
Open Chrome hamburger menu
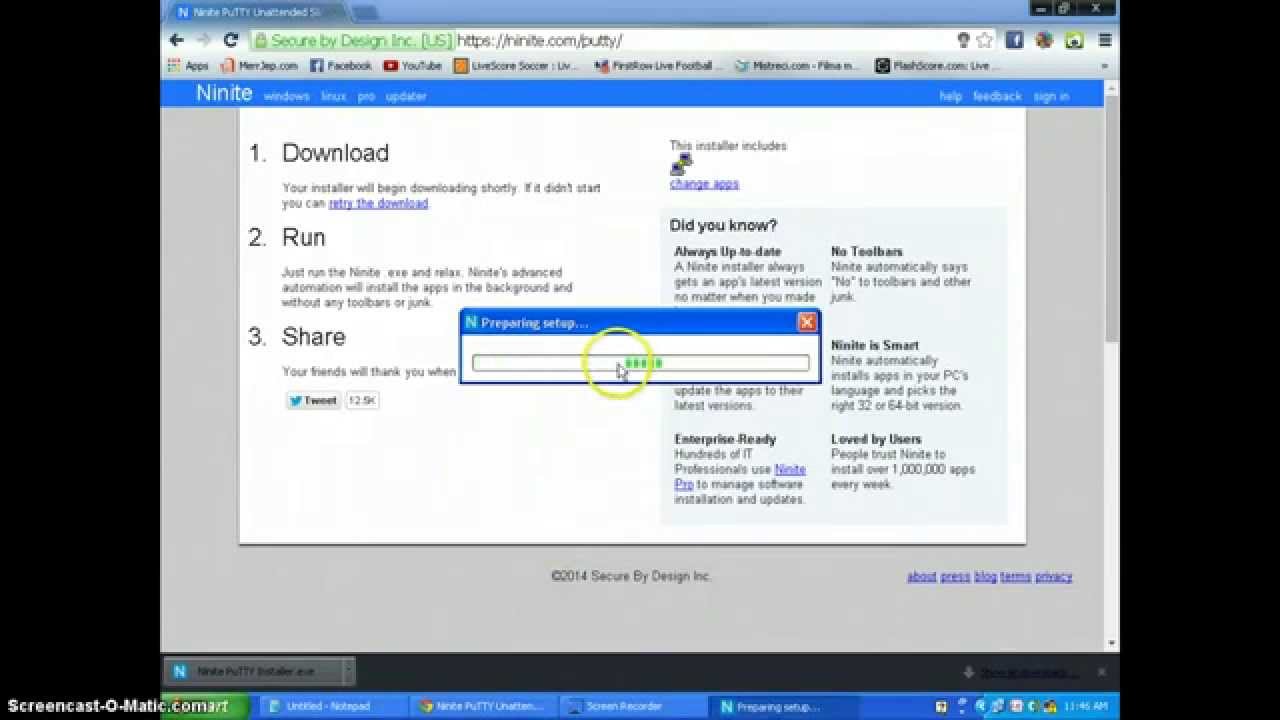pos(1105,40)
